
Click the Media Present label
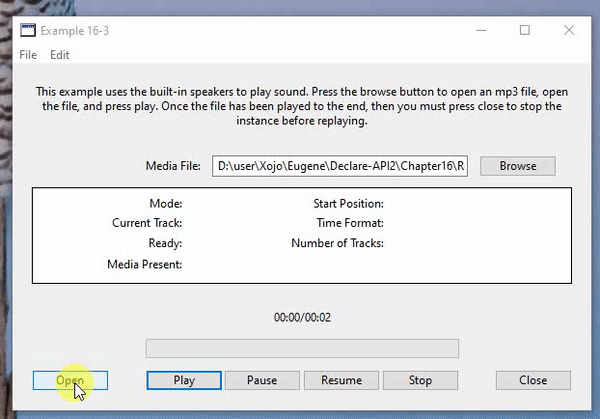point(144,264)
